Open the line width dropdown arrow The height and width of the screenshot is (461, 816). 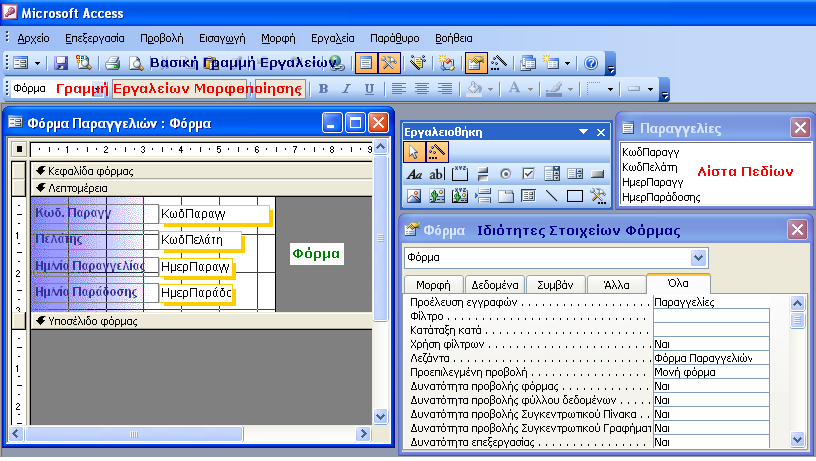610,89
